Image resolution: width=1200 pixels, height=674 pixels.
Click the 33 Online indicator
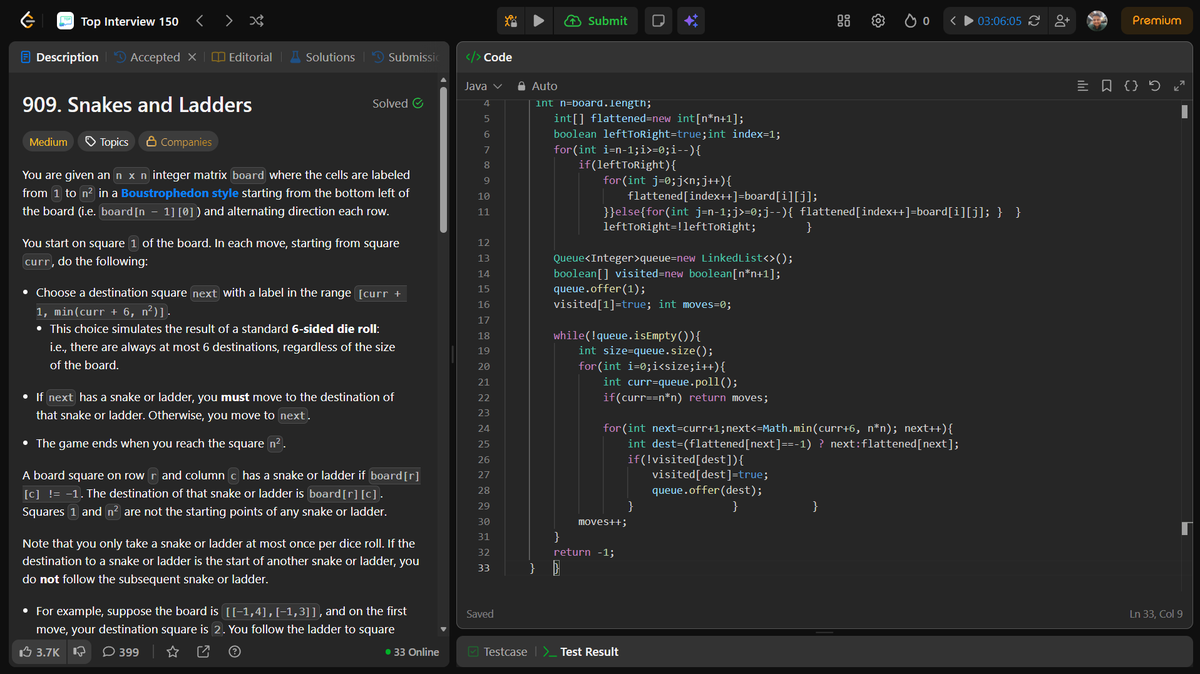pyautogui.click(x=412, y=652)
